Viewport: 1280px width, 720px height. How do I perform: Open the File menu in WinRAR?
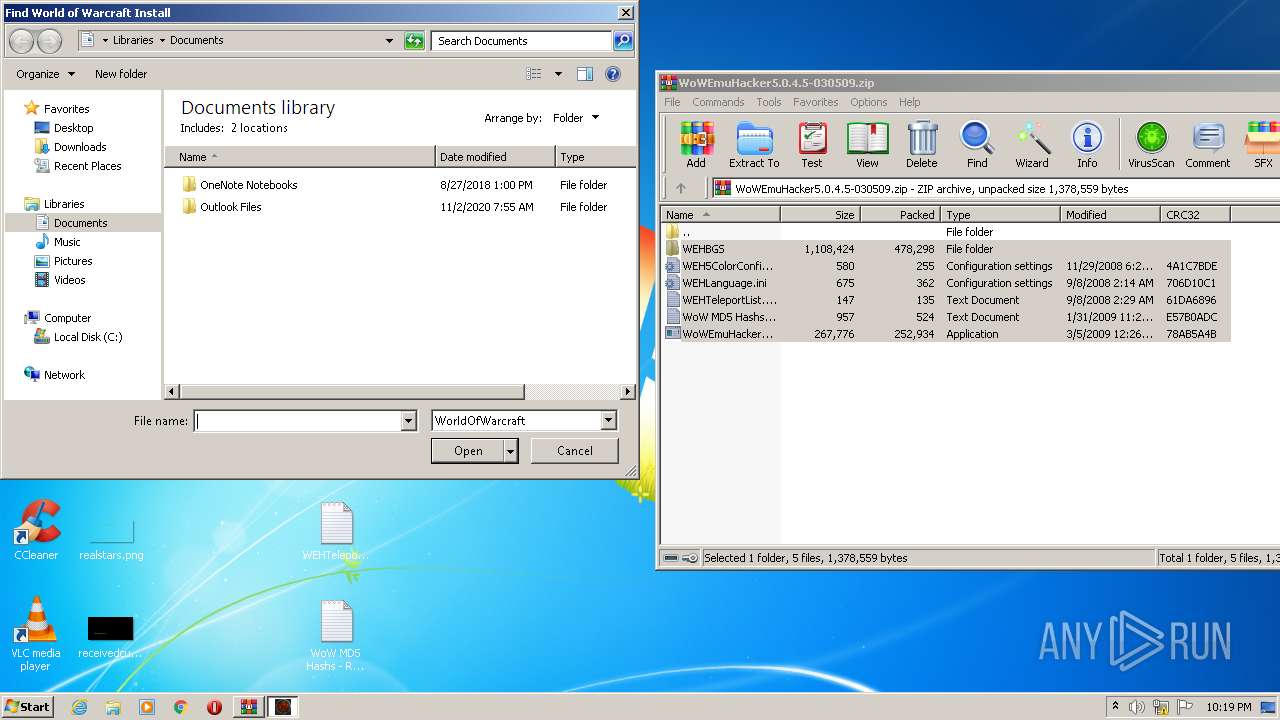click(x=672, y=102)
